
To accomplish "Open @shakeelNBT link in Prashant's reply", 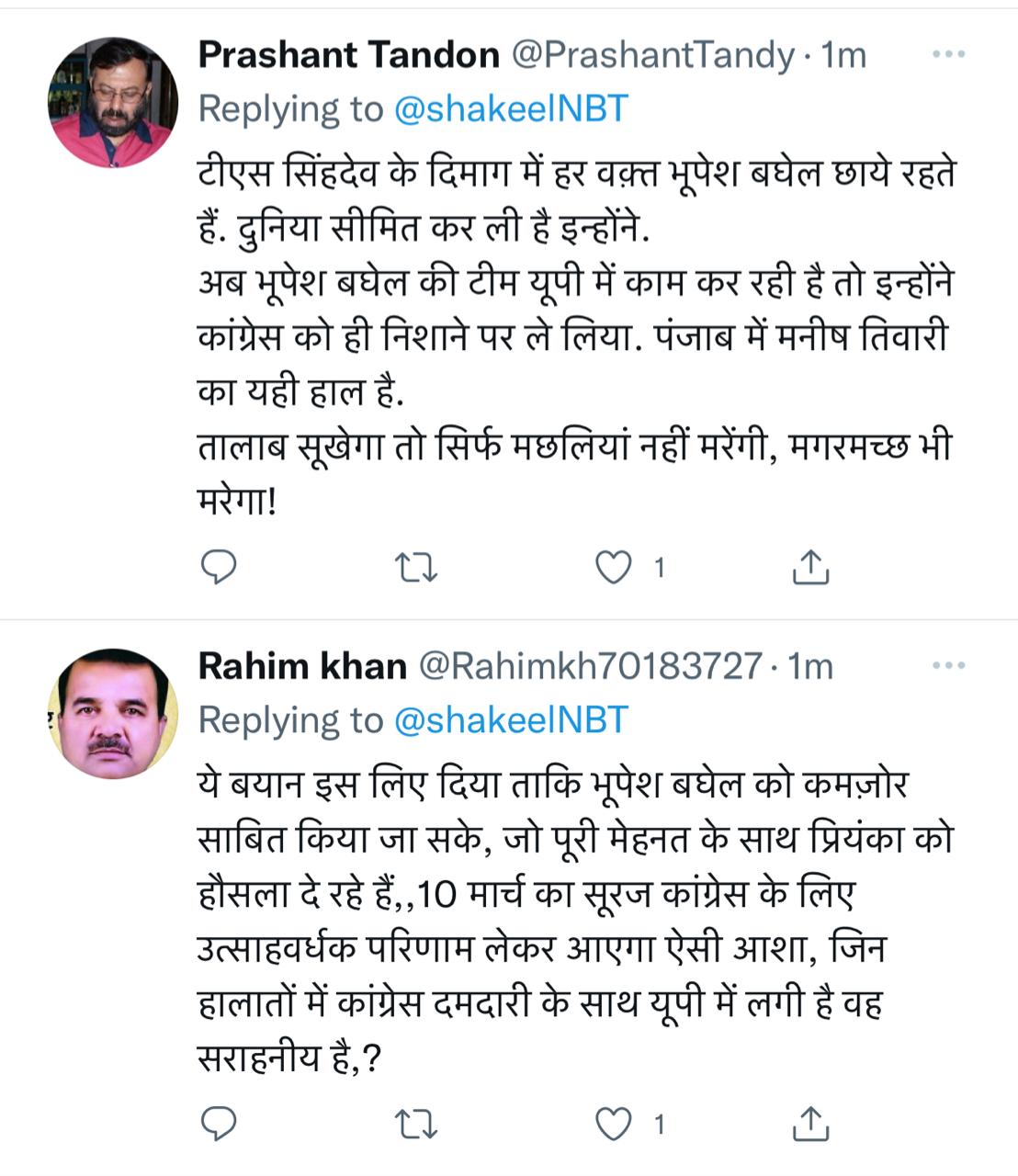I will pos(510,109).
